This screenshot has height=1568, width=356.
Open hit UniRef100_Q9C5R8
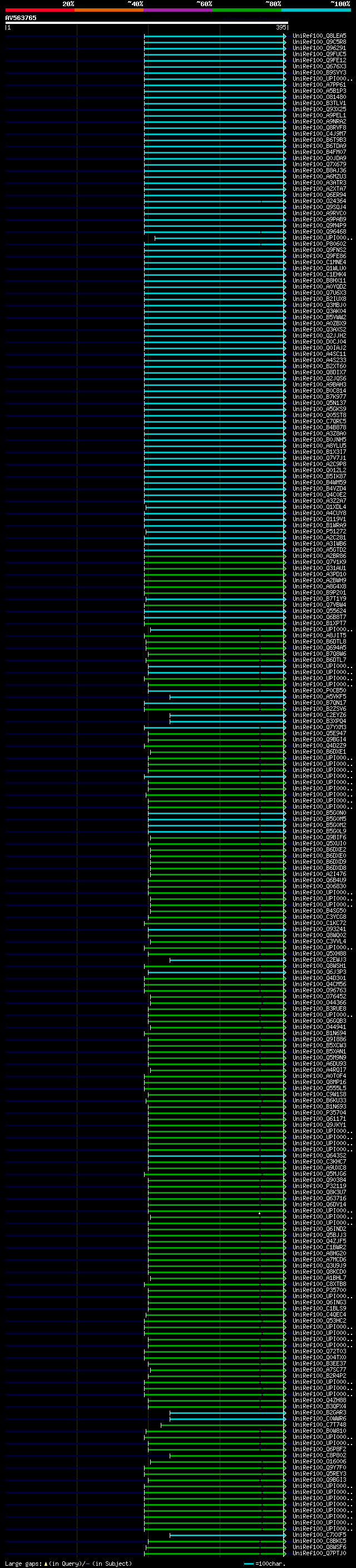319,42
